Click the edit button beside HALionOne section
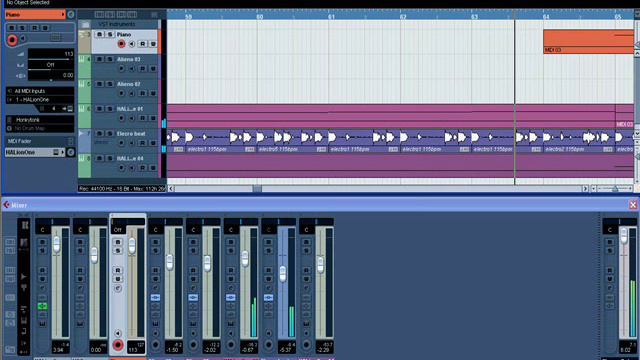Viewport: 640px width, 360px height. tap(71, 153)
